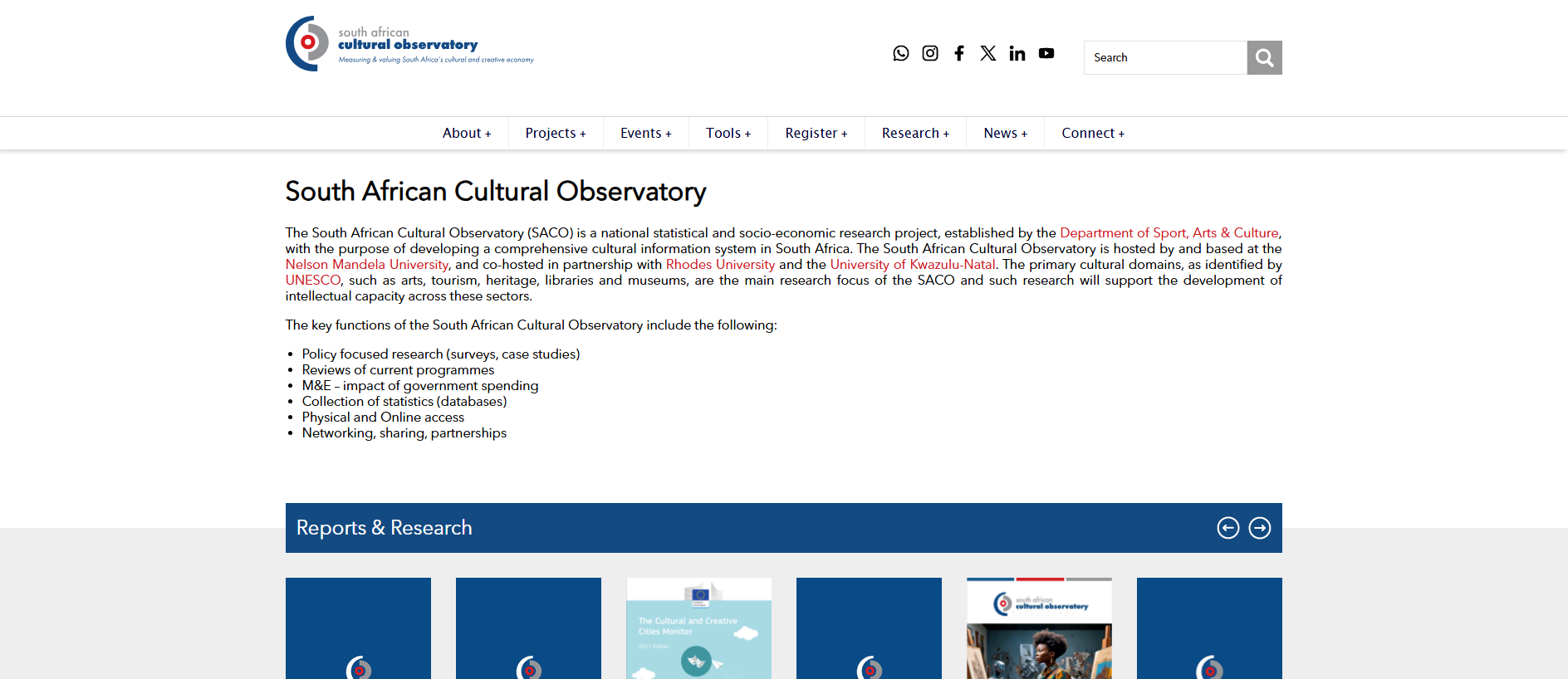Open the last blue report thumbnail

(1209, 628)
